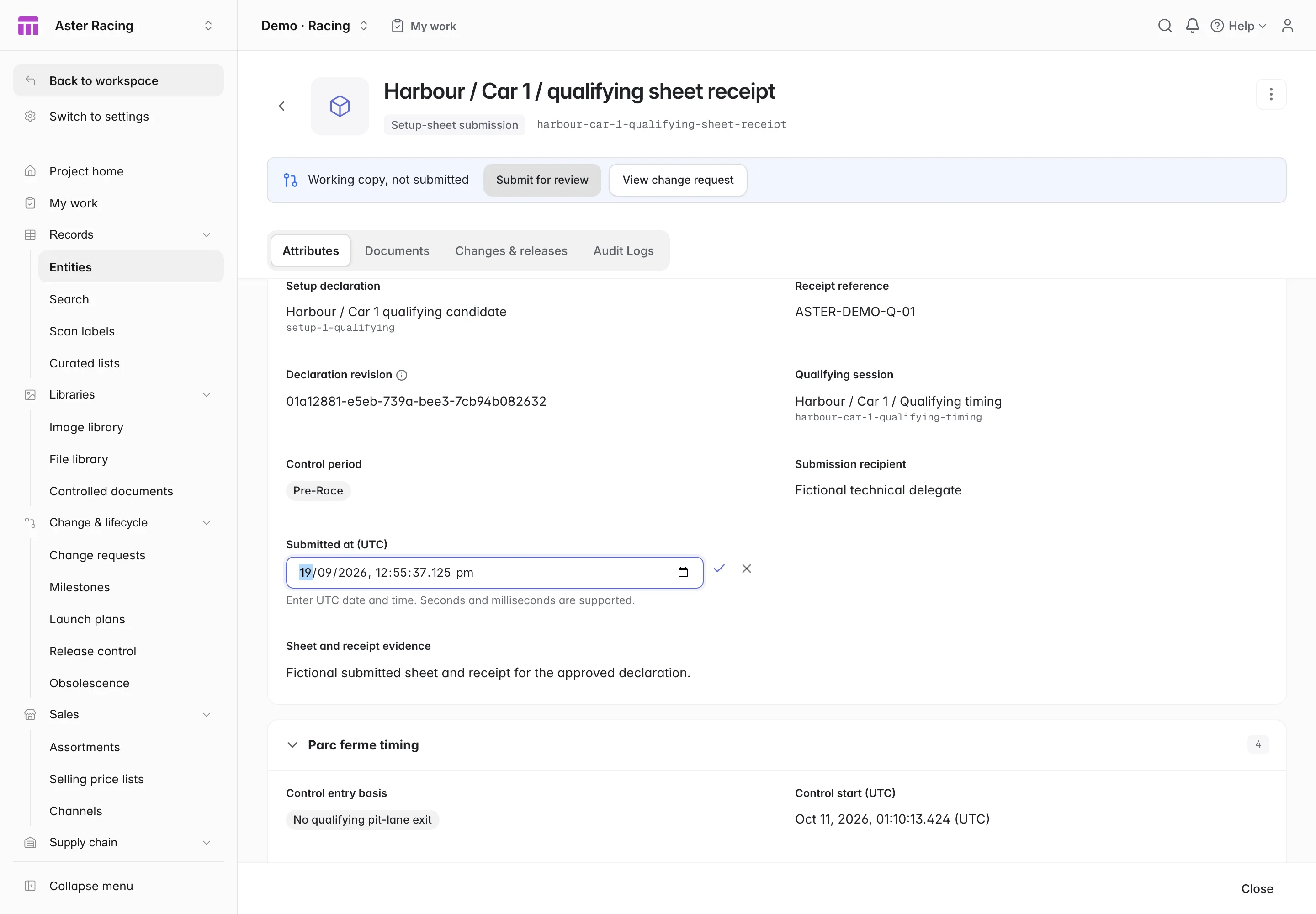1316x914 pixels.
Task: Open the calendar picker in date field
Action: click(683, 572)
